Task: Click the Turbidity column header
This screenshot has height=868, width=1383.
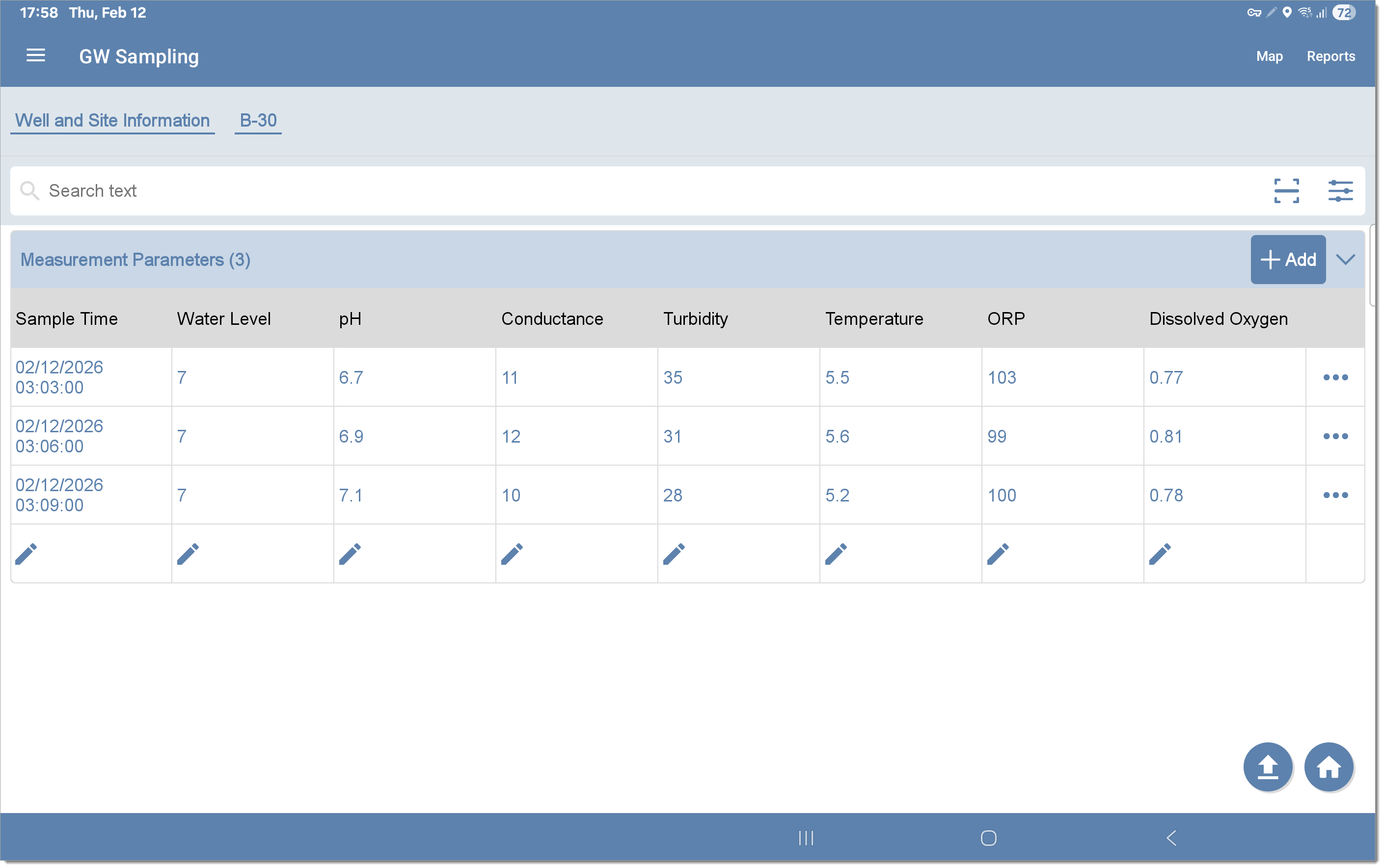Action: (x=696, y=318)
